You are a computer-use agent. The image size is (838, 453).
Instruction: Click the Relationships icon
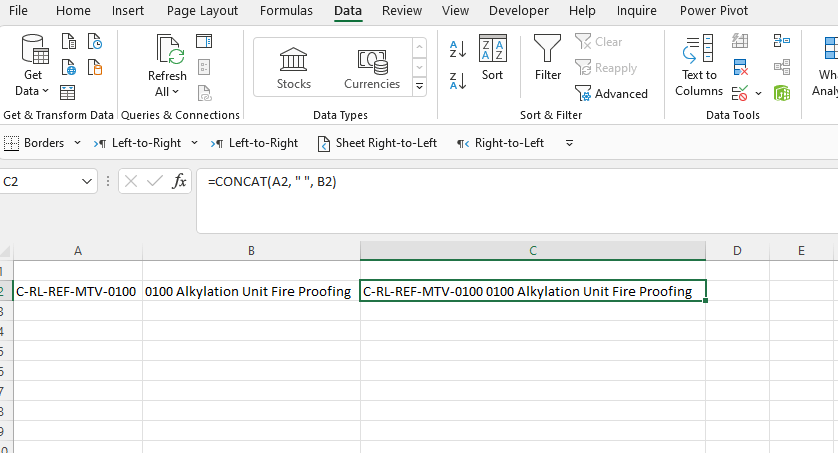[782, 67]
